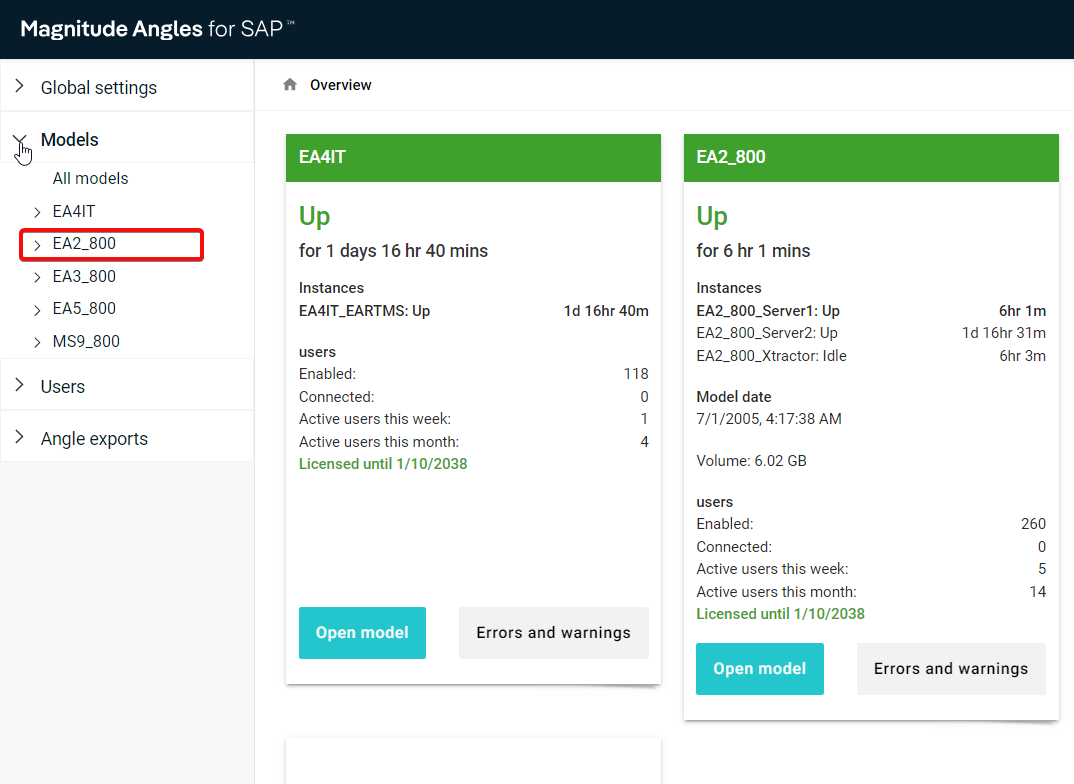Open model for EA2_800
The width and height of the screenshot is (1074, 784).
pyautogui.click(x=759, y=669)
